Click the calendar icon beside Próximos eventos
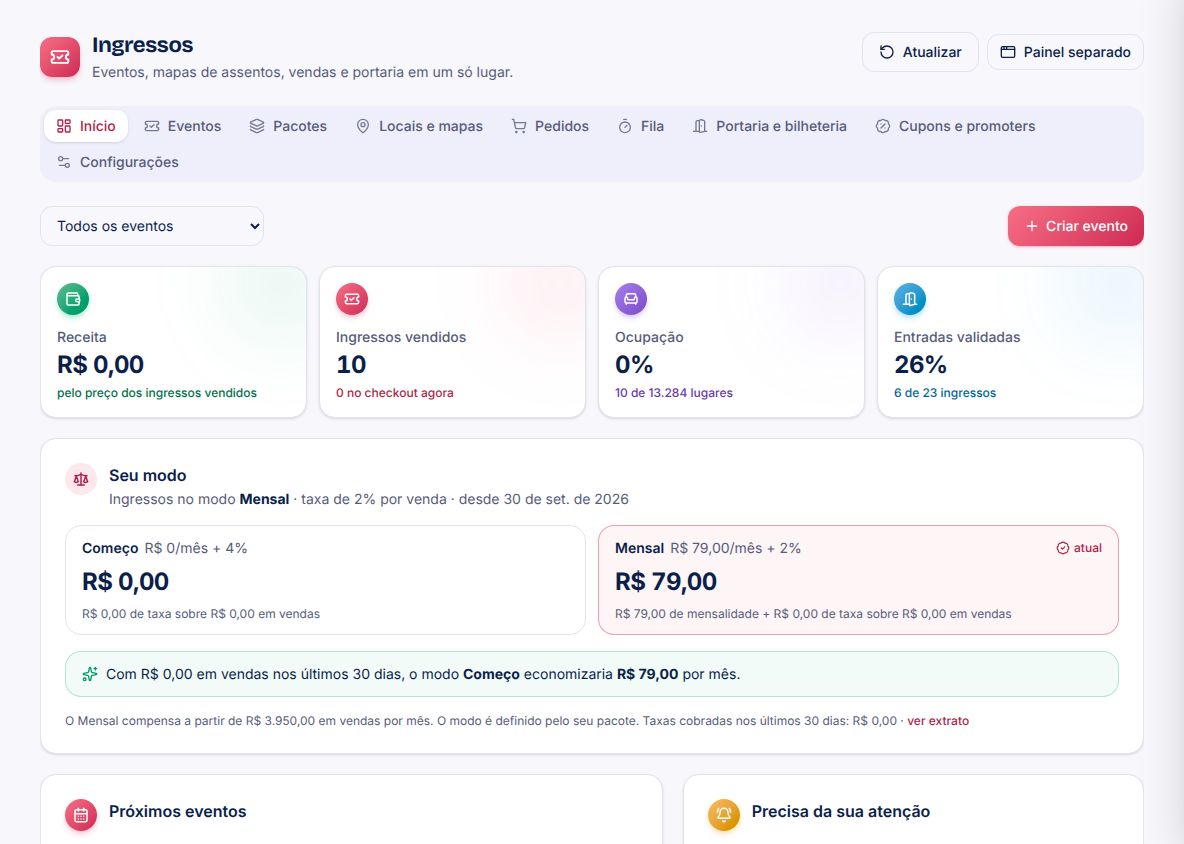 [81, 815]
